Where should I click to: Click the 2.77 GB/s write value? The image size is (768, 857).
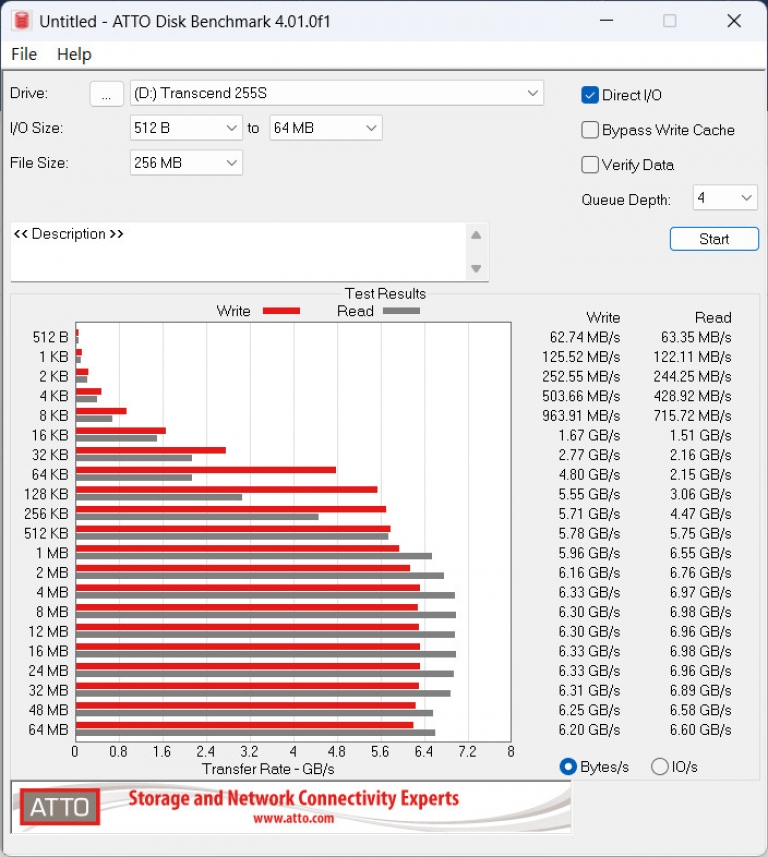(x=589, y=455)
